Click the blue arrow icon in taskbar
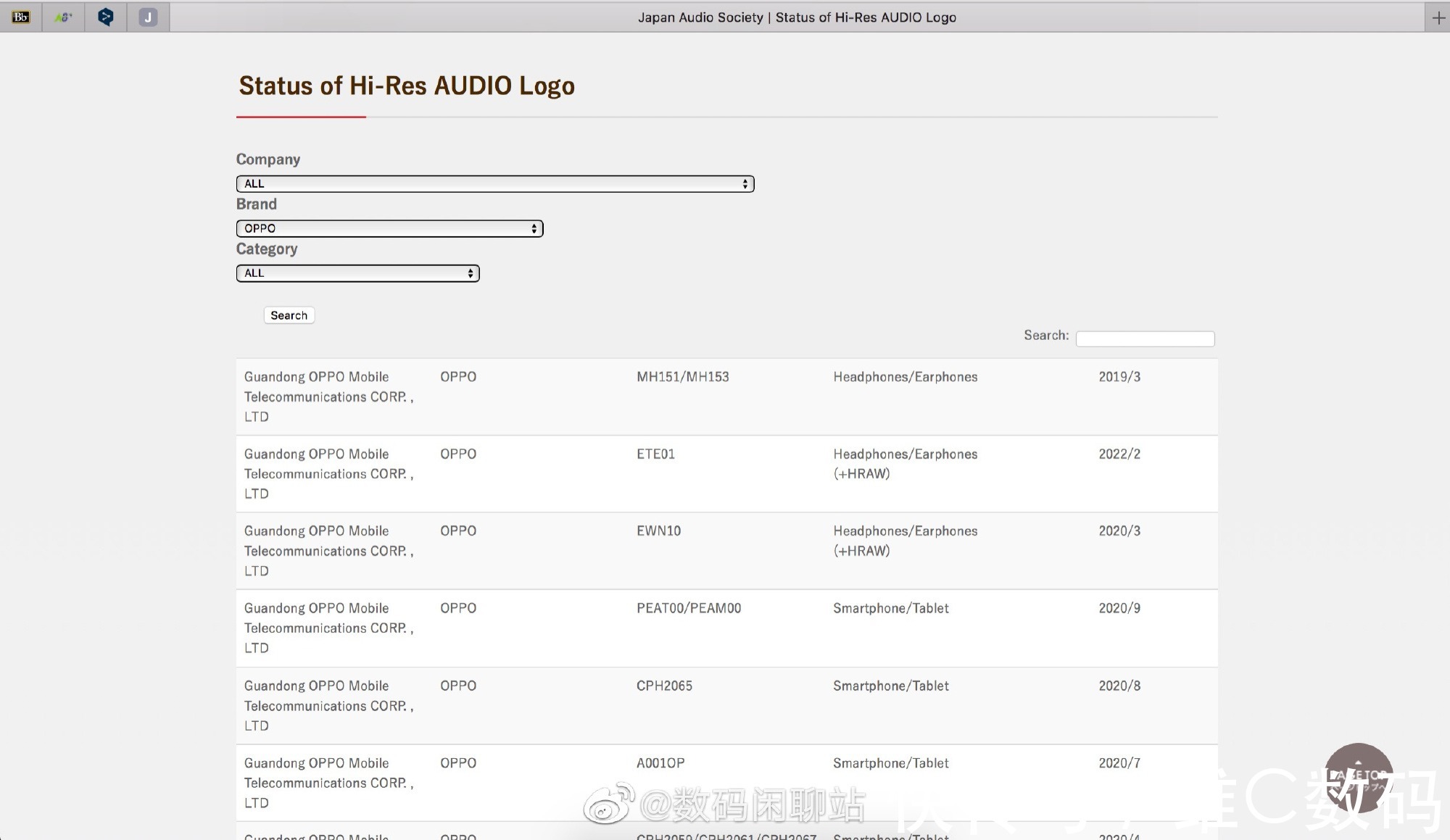1450x840 pixels. pos(105,16)
